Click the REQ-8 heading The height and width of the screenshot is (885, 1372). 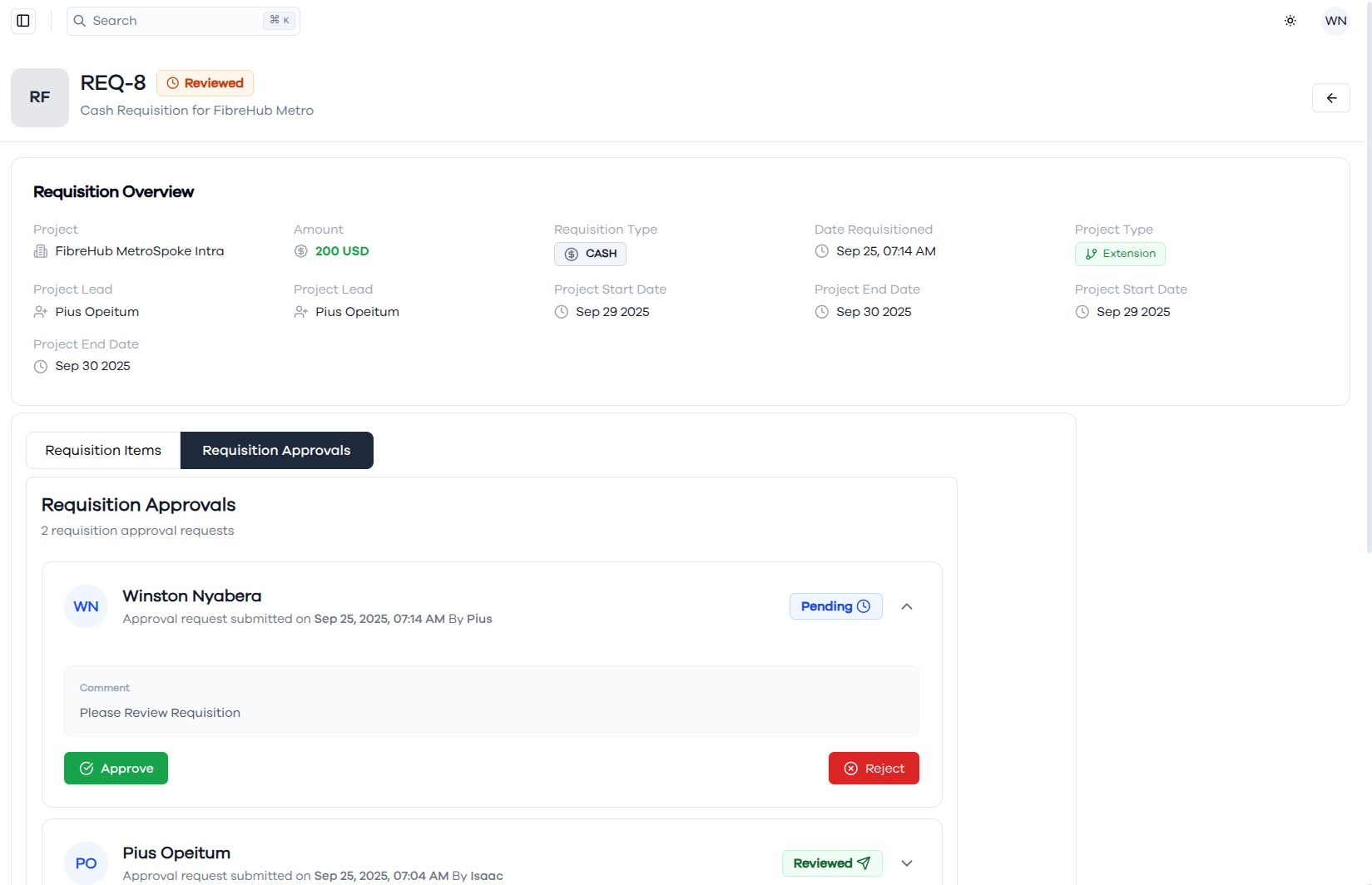(113, 83)
